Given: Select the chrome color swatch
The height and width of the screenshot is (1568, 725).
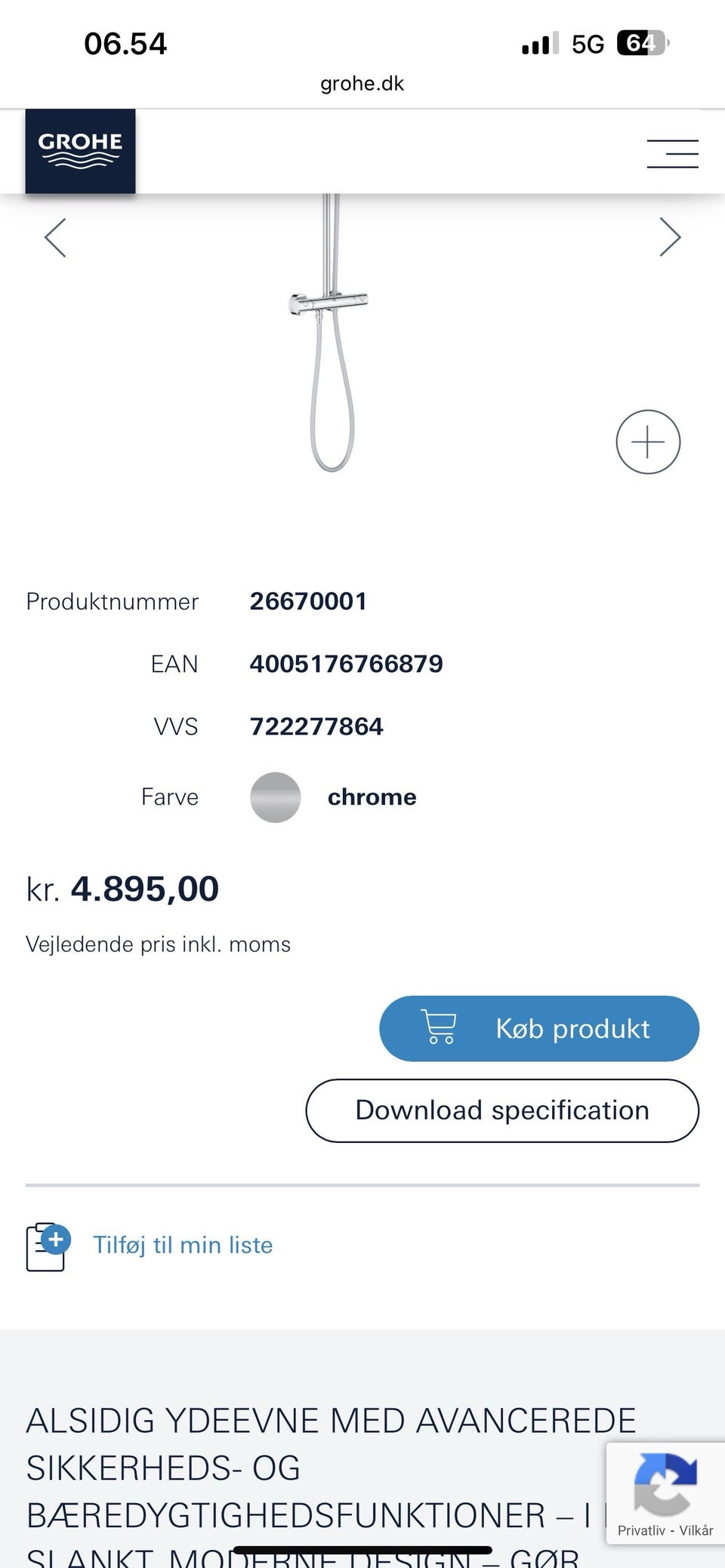Looking at the screenshot, I should (276, 797).
